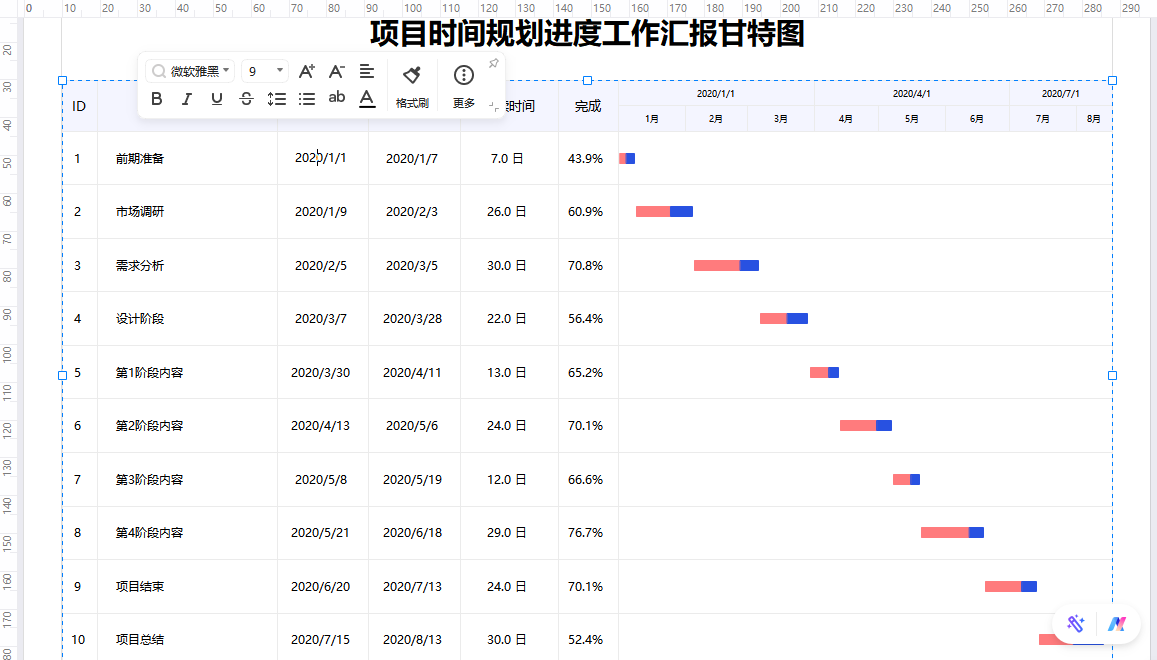Open the colorful M assistant icon
The height and width of the screenshot is (660, 1157).
pos(1116,624)
